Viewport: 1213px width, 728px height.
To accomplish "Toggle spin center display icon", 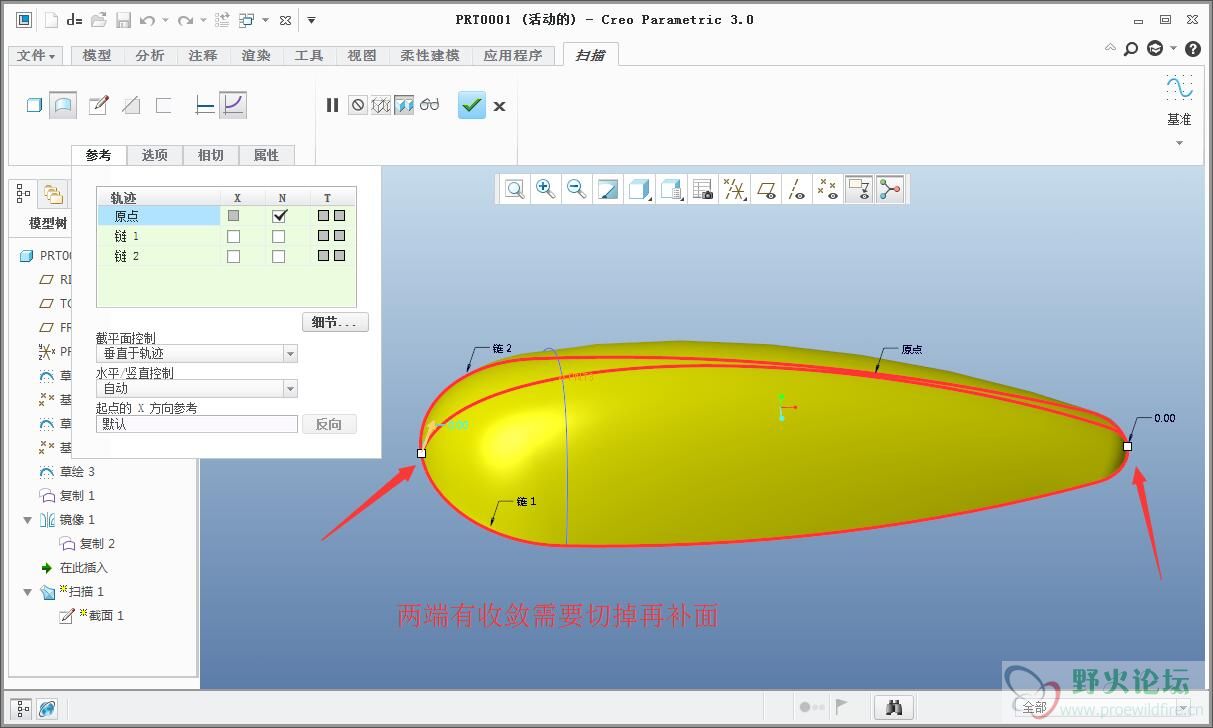I will 889,189.
